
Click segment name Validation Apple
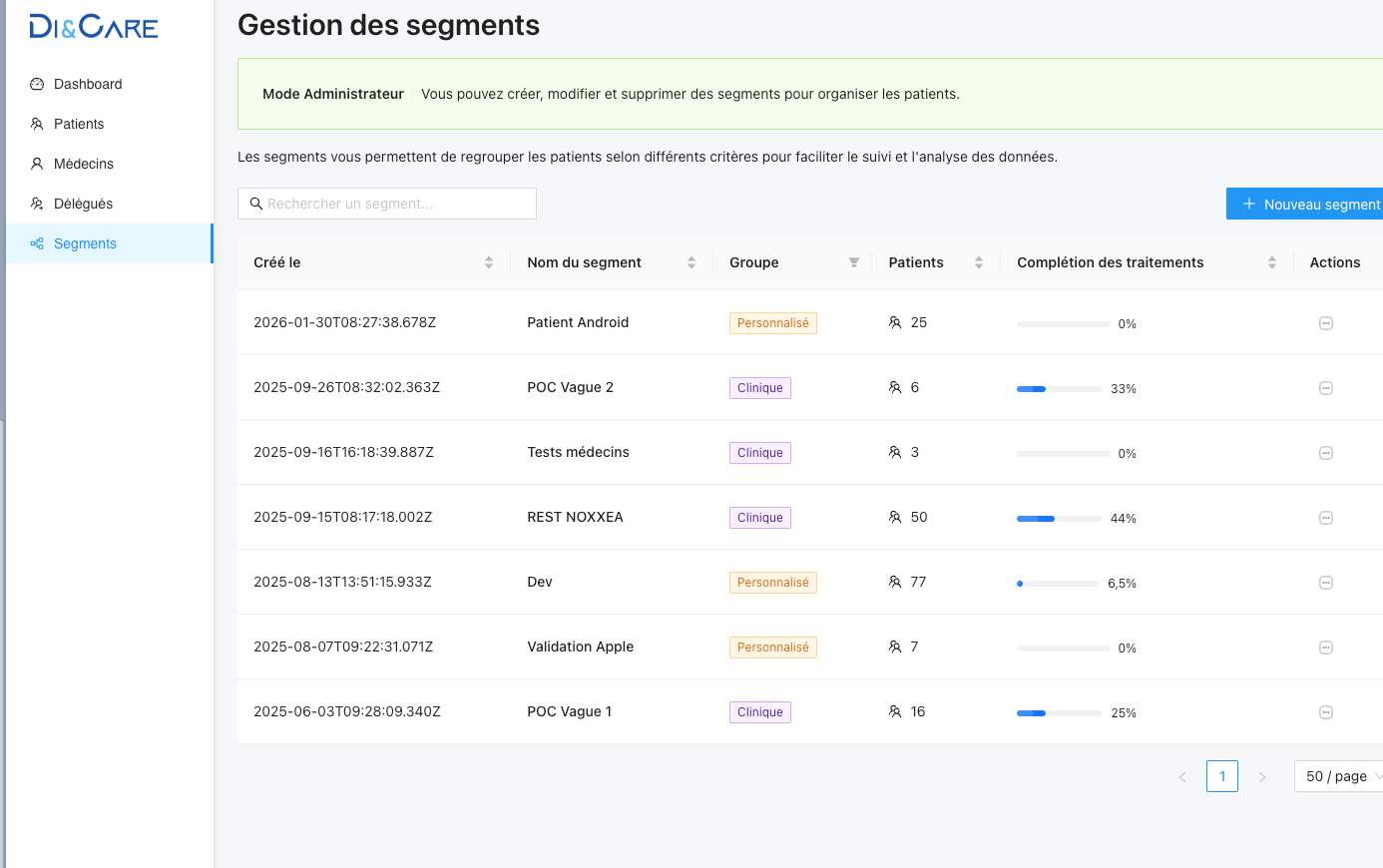point(581,647)
